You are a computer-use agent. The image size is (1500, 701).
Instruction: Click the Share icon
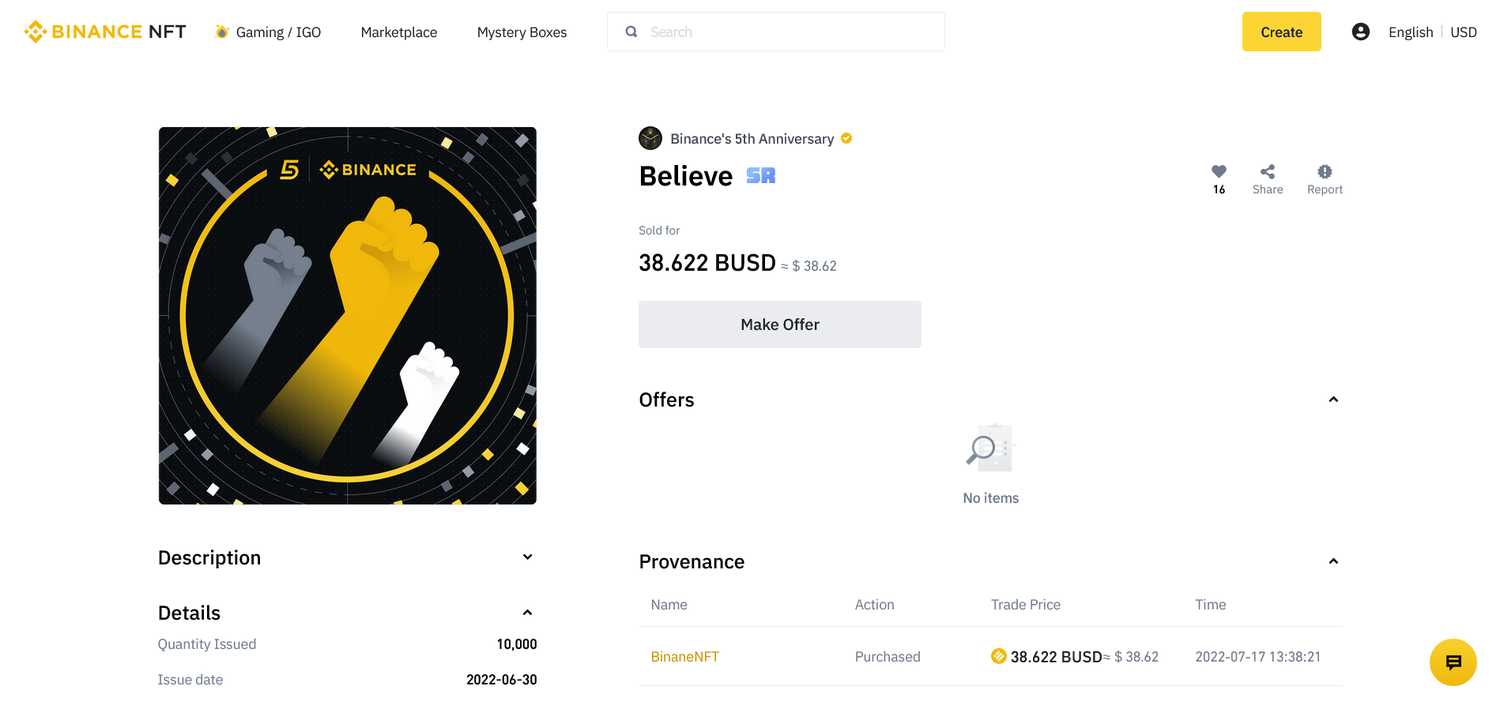[1267, 172]
